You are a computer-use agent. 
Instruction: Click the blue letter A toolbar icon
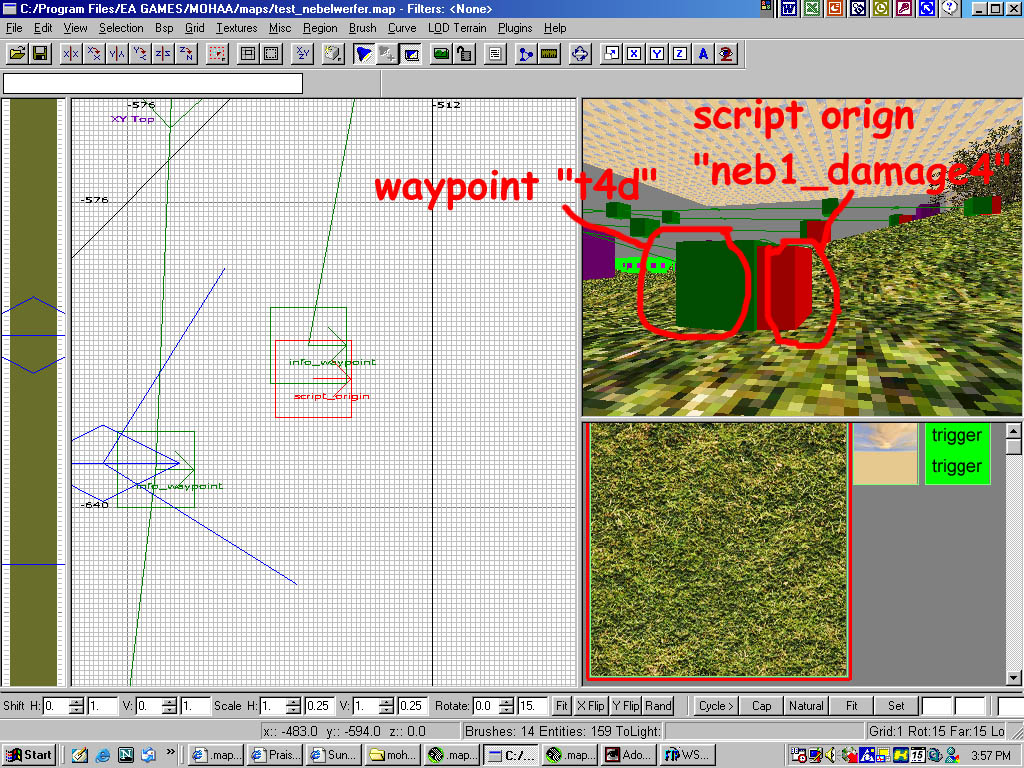[704, 54]
